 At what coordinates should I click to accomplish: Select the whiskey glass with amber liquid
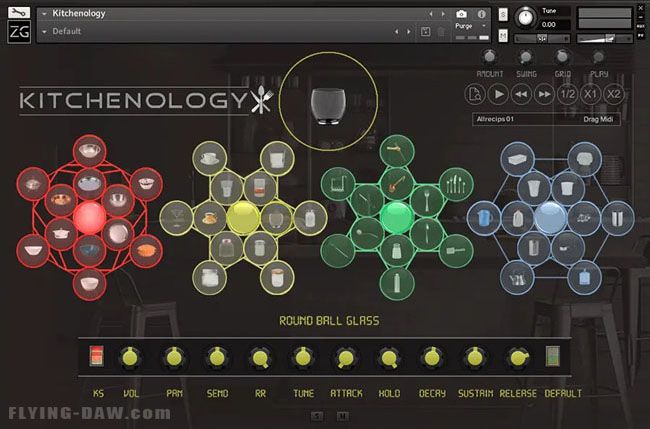(x=260, y=188)
